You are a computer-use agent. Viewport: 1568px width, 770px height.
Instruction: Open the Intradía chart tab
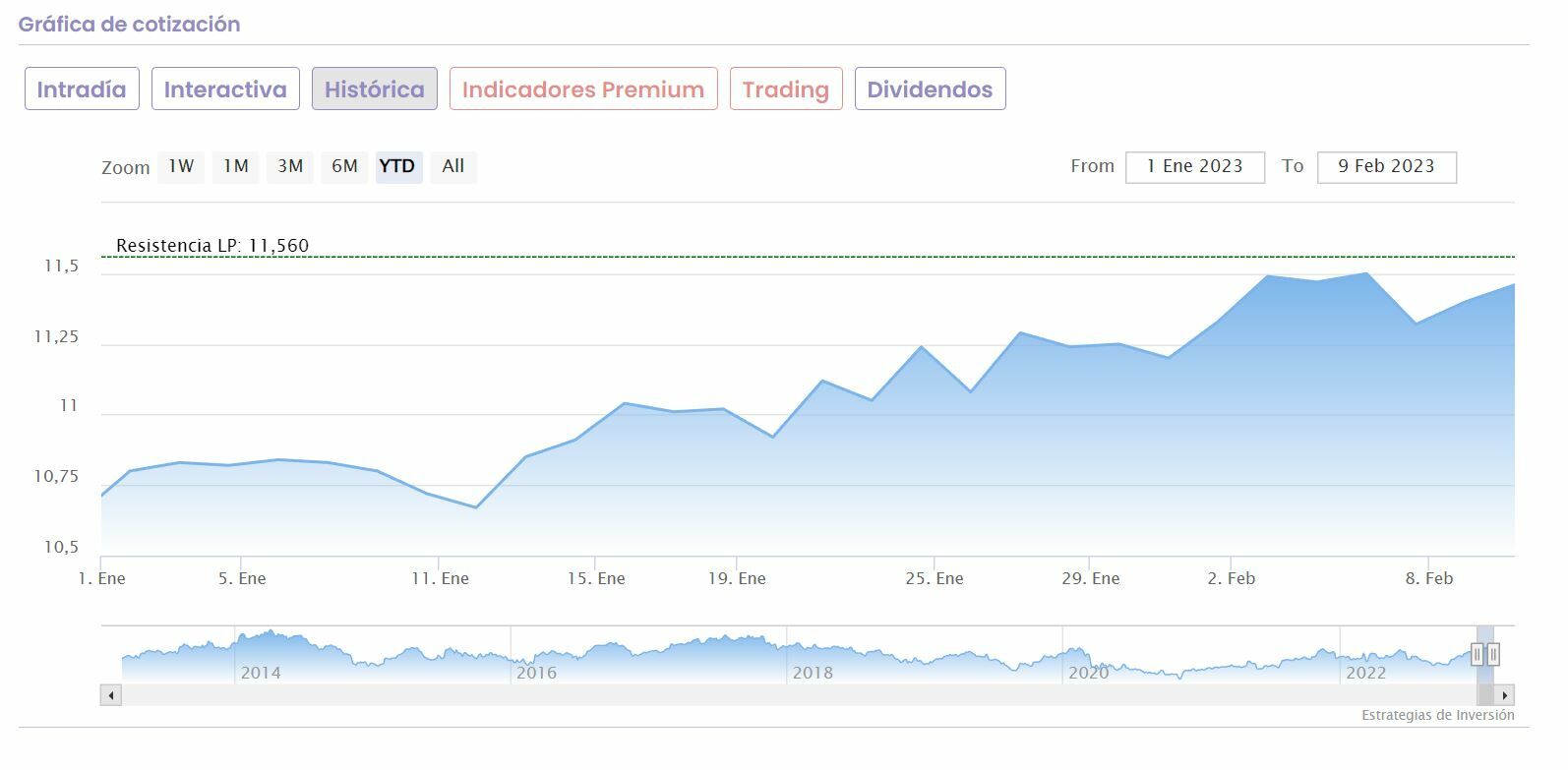point(82,89)
